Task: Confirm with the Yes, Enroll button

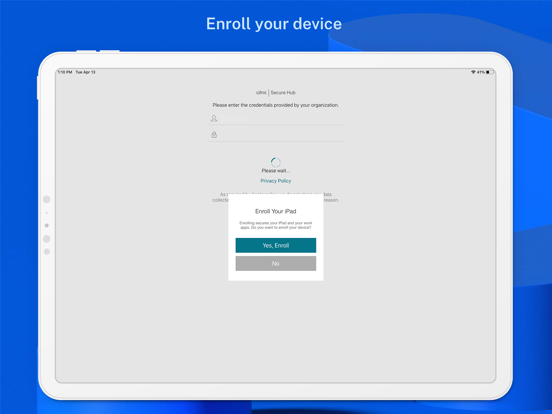Action: [276, 245]
